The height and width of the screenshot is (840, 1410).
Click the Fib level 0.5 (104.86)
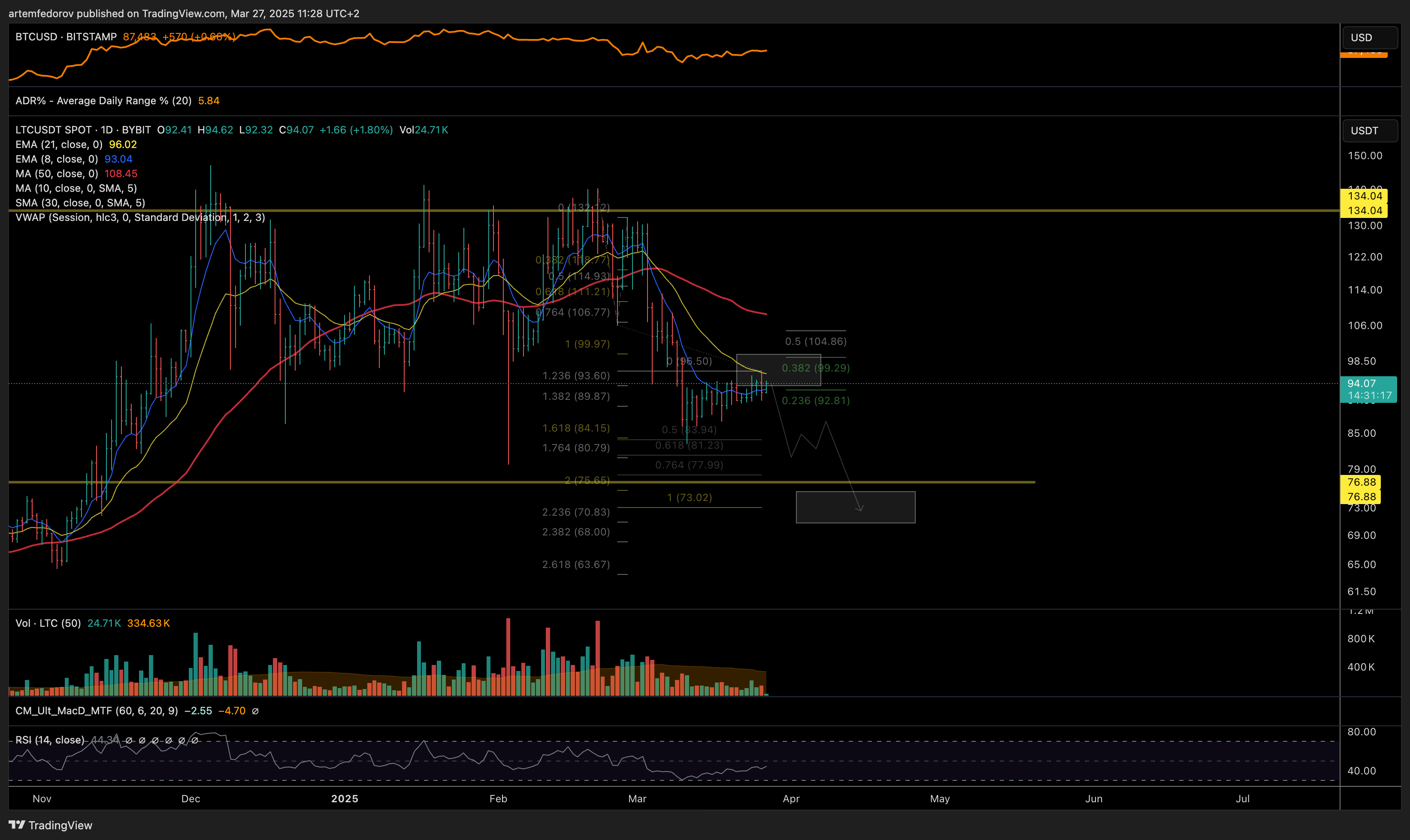(816, 341)
